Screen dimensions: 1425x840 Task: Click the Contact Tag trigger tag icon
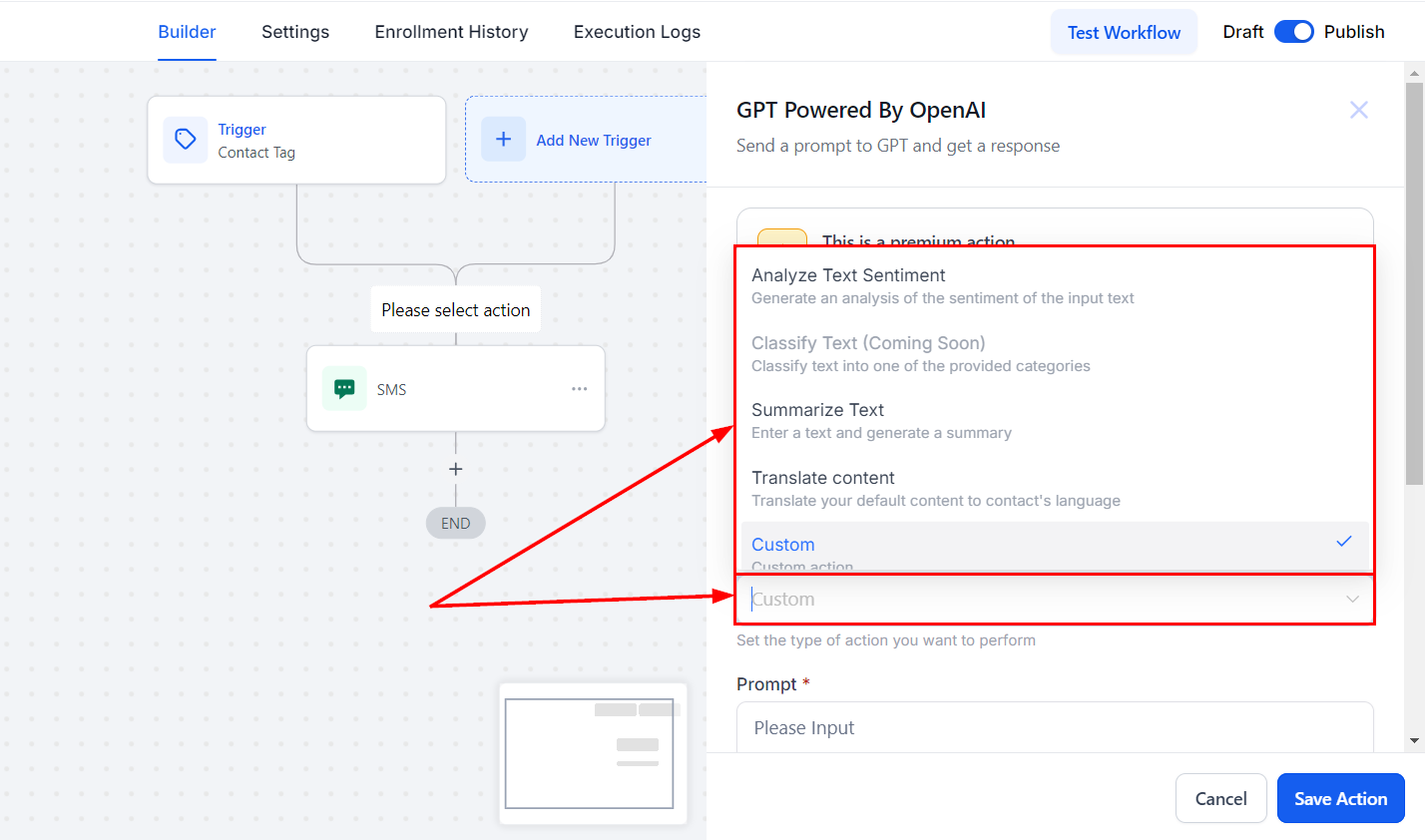point(186,140)
